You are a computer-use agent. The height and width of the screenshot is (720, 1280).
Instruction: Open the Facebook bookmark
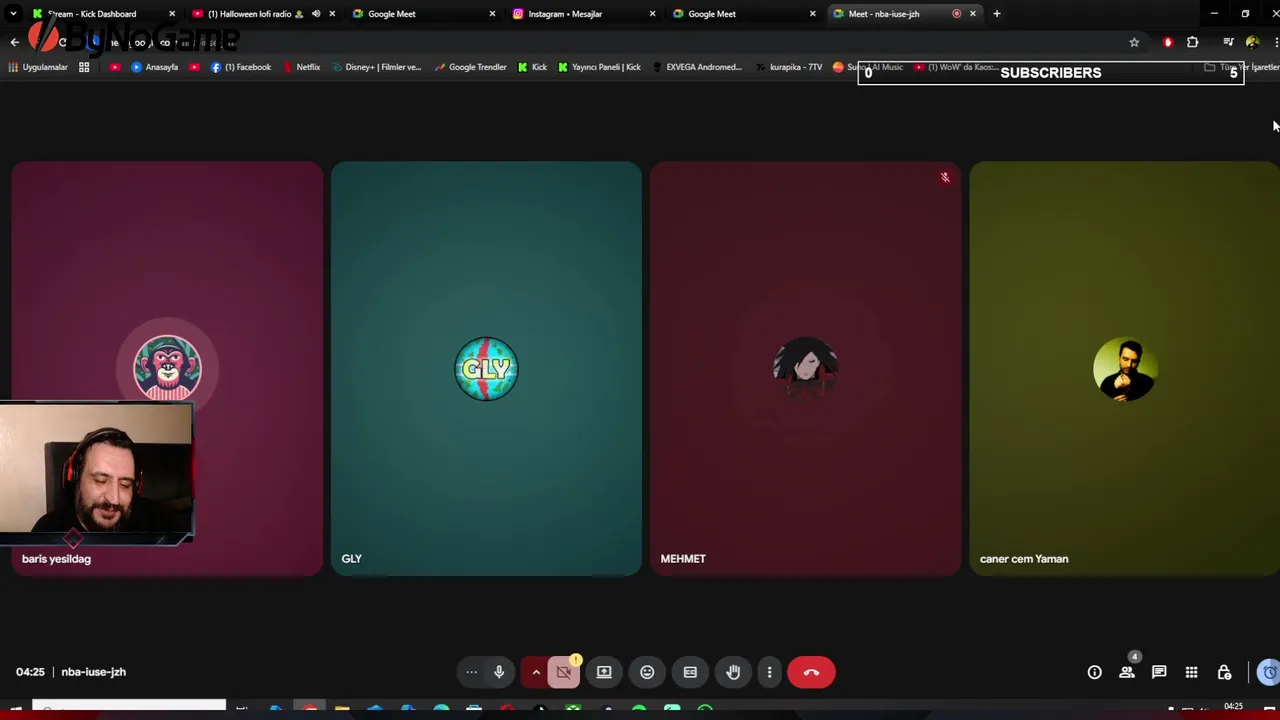click(240, 67)
